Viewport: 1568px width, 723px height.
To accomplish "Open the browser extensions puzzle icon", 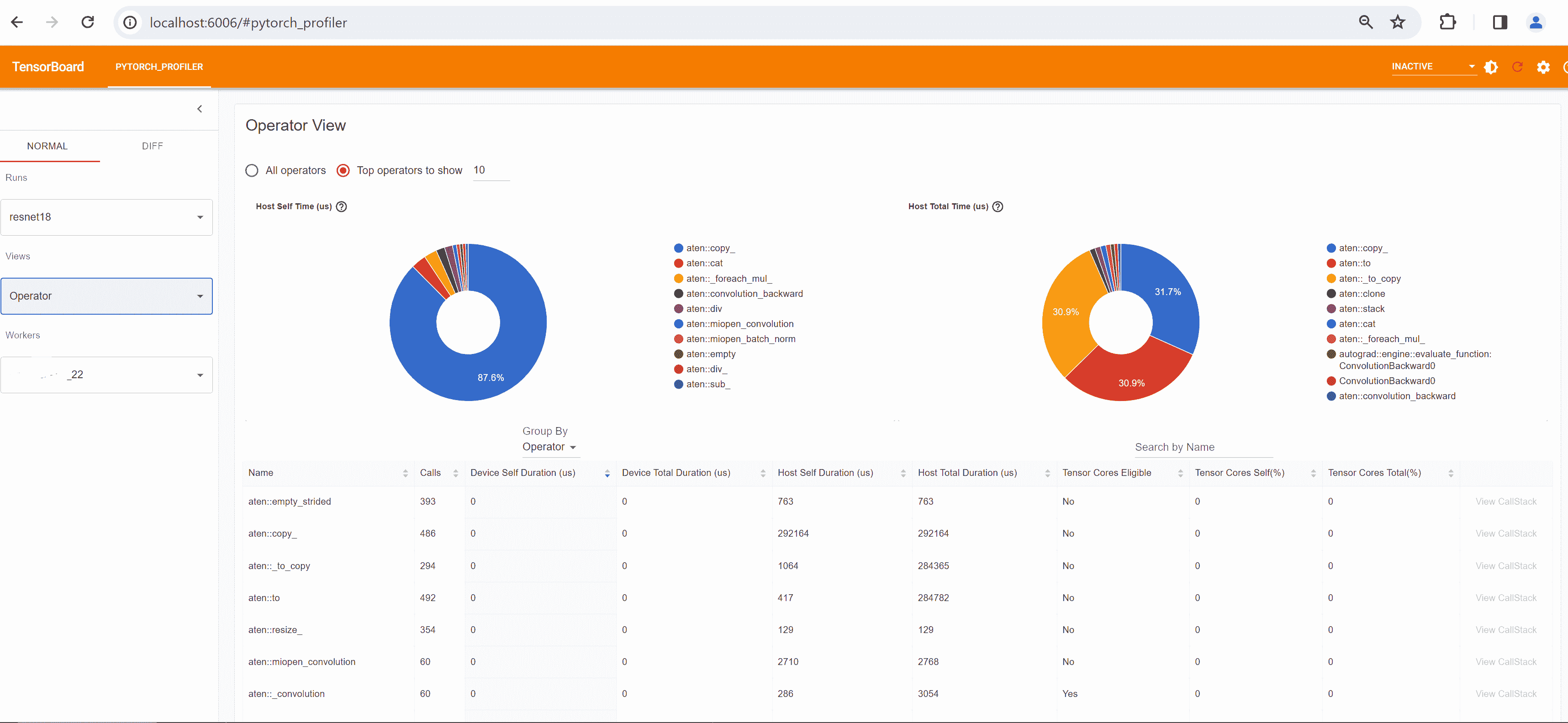I will tap(1447, 22).
